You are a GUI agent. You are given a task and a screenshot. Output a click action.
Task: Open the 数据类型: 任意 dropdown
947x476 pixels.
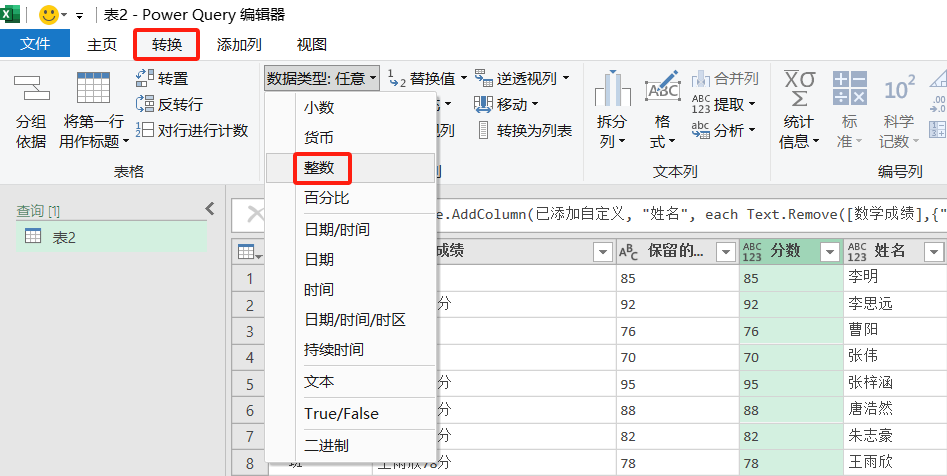(x=323, y=79)
